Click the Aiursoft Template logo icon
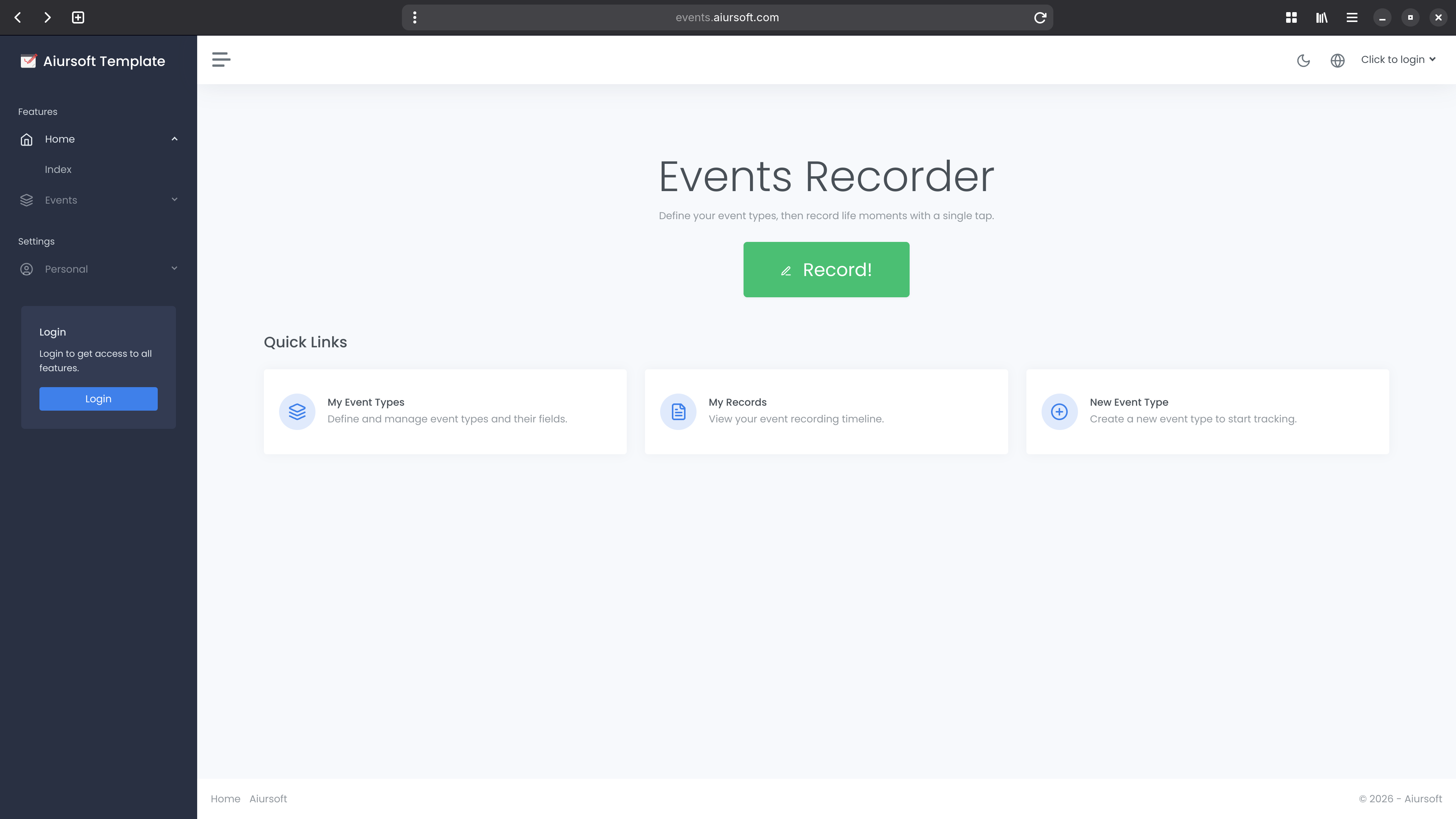Viewport: 1456px width, 819px height. (28, 61)
